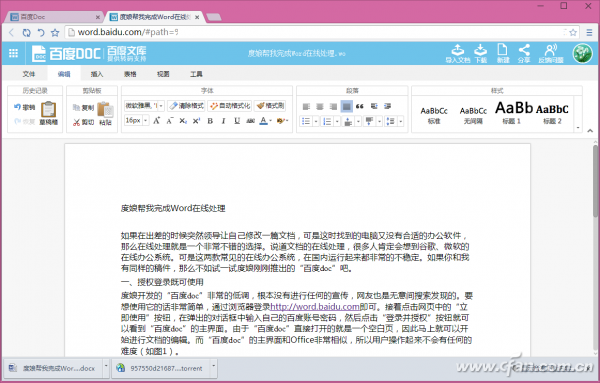Copy selection with 复制 button

click(83, 108)
